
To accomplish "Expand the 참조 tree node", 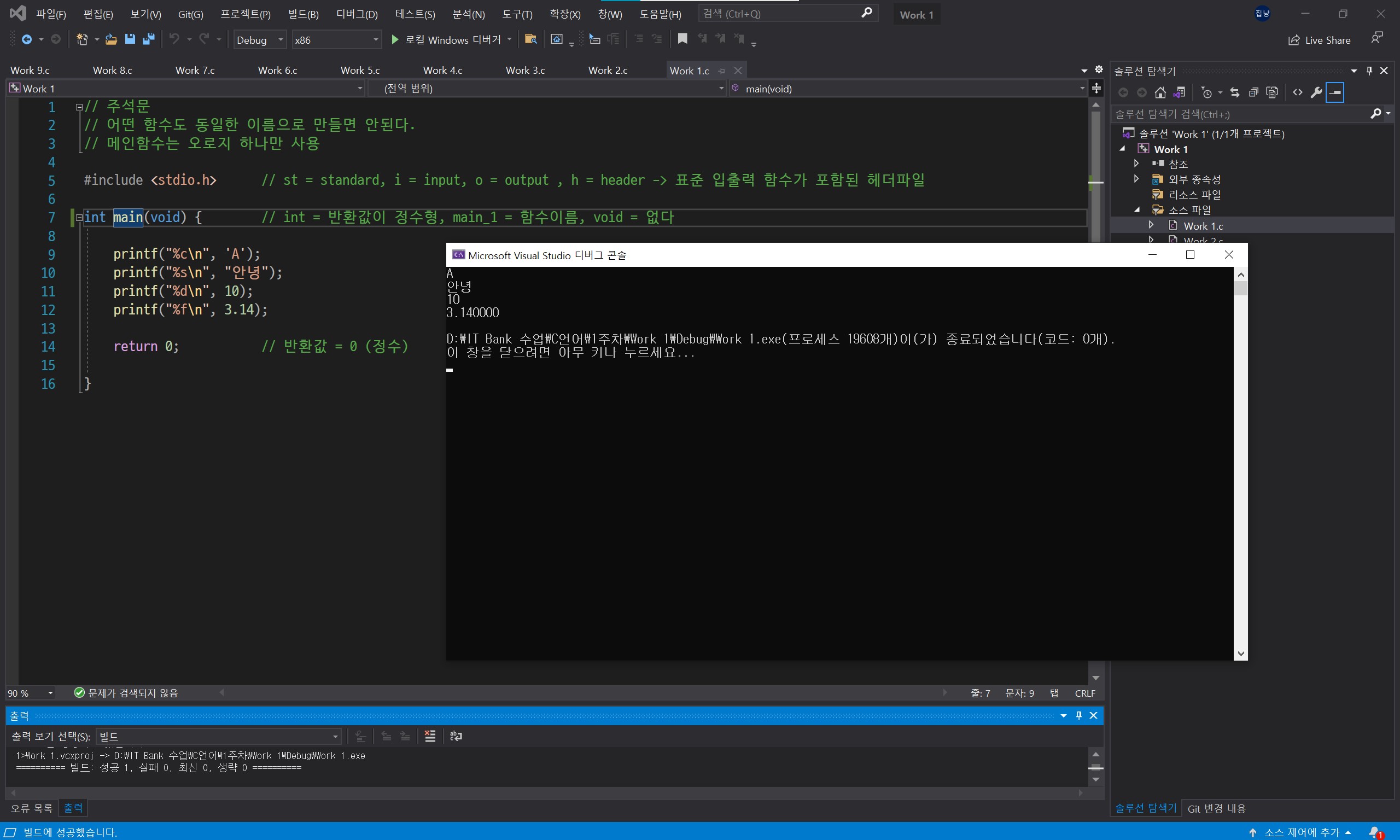I will click(x=1136, y=164).
